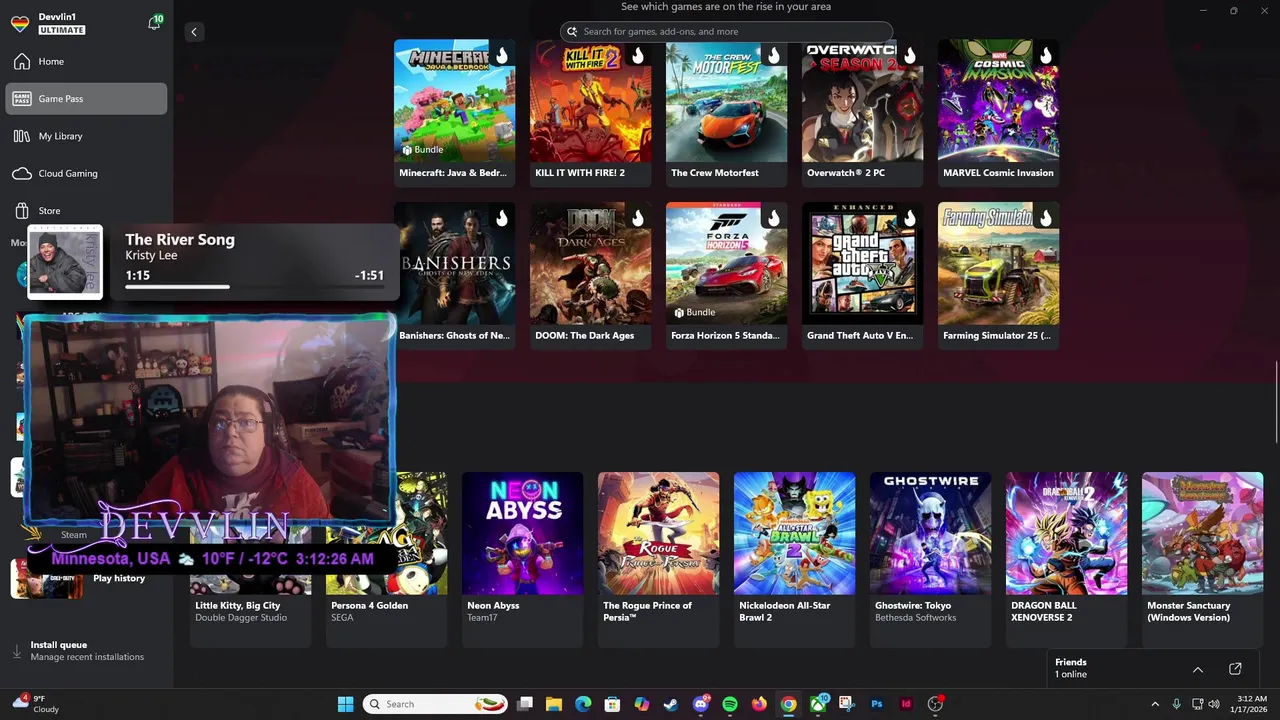Click the flame badge on Forza Horizon 5
Image resolution: width=1280 pixels, height=720 pixels.
coord(773,218)
